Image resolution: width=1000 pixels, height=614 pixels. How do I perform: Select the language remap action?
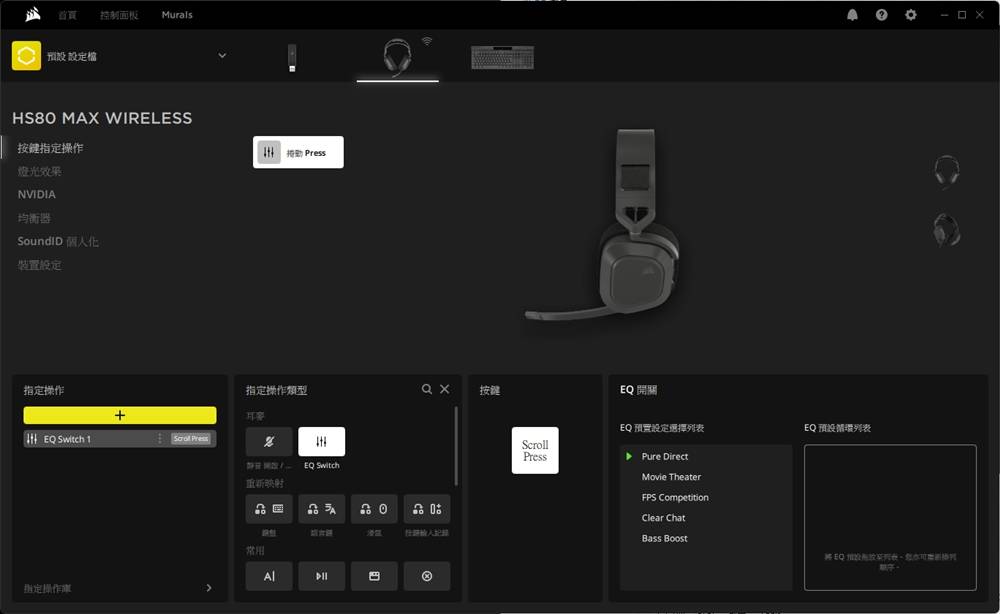(321, 509)
